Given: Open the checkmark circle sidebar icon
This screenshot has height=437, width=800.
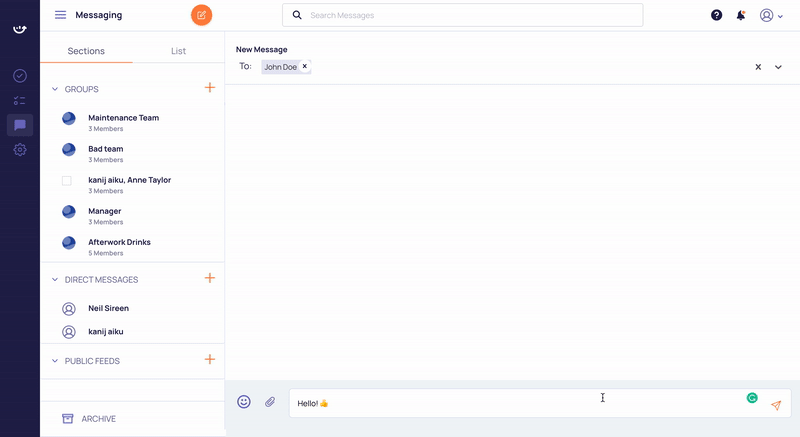Looking at the screenshot, I should click(20, 76).
